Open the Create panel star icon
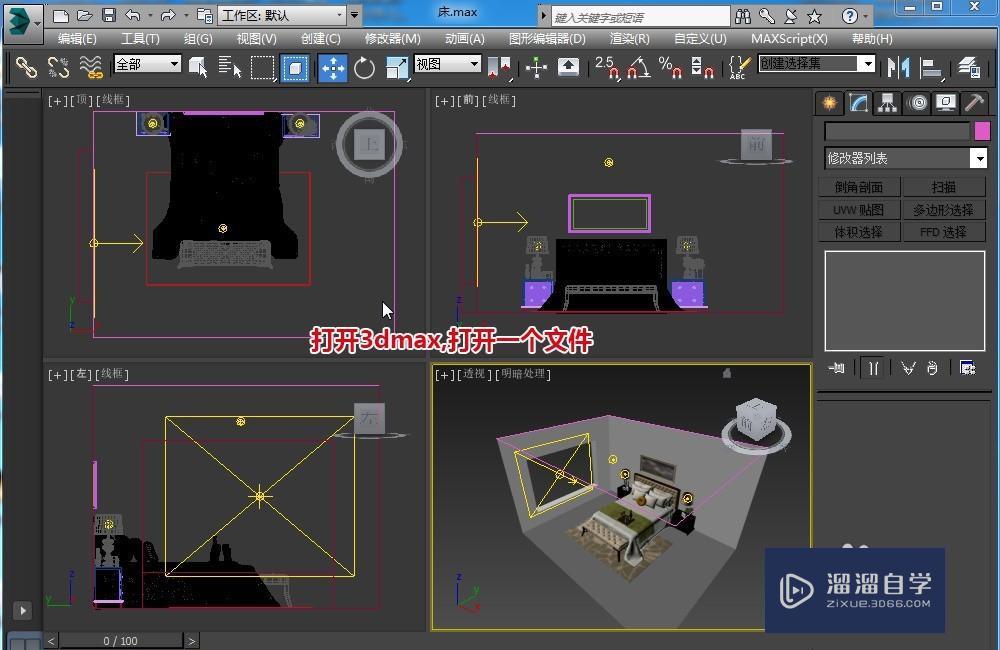1000x650 pixels. (x=828, y=103)
